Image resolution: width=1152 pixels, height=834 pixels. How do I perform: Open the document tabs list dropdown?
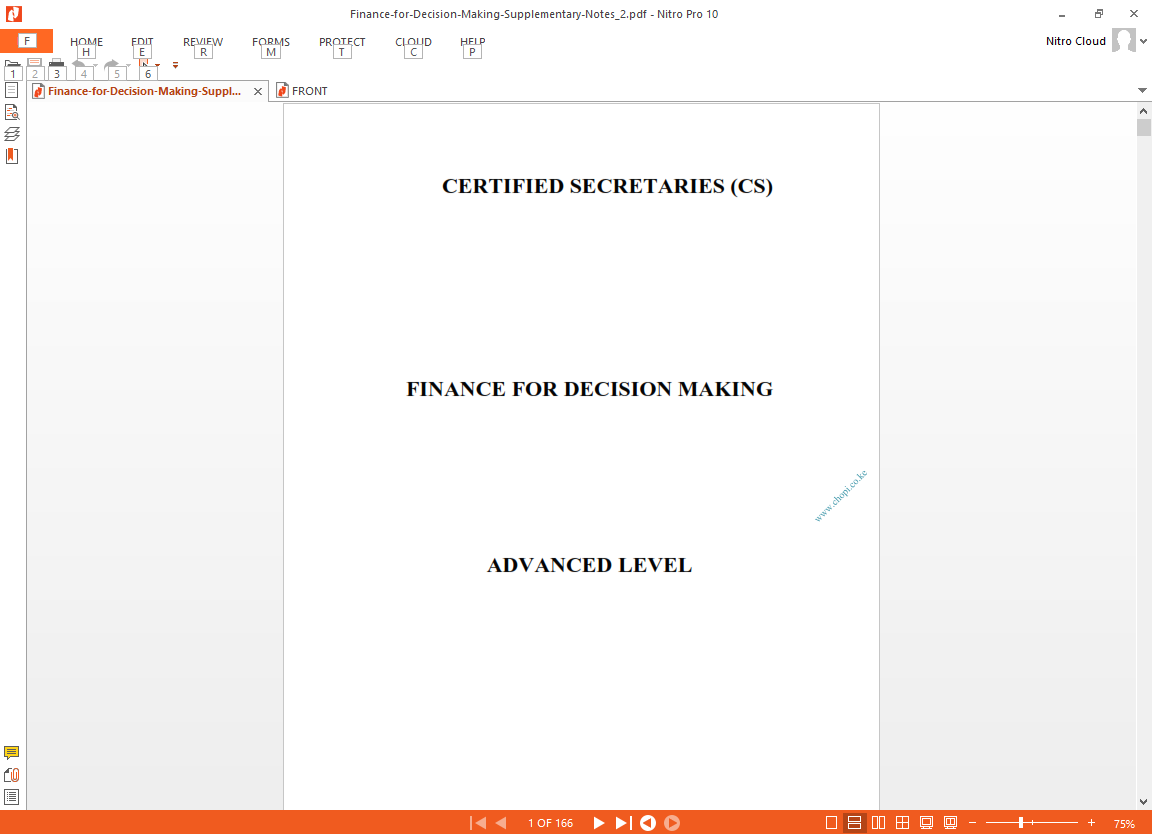[x=1143, y=90]
